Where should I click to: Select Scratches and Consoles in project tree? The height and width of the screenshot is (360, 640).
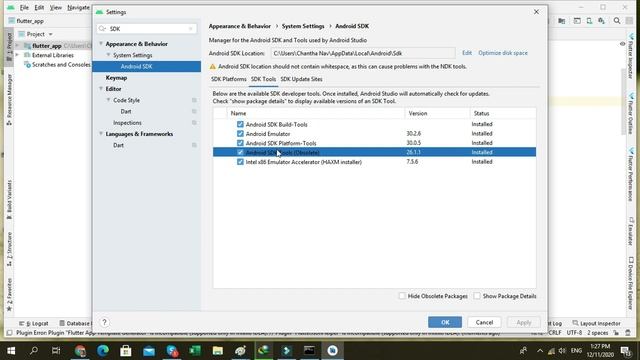point(57,64)
